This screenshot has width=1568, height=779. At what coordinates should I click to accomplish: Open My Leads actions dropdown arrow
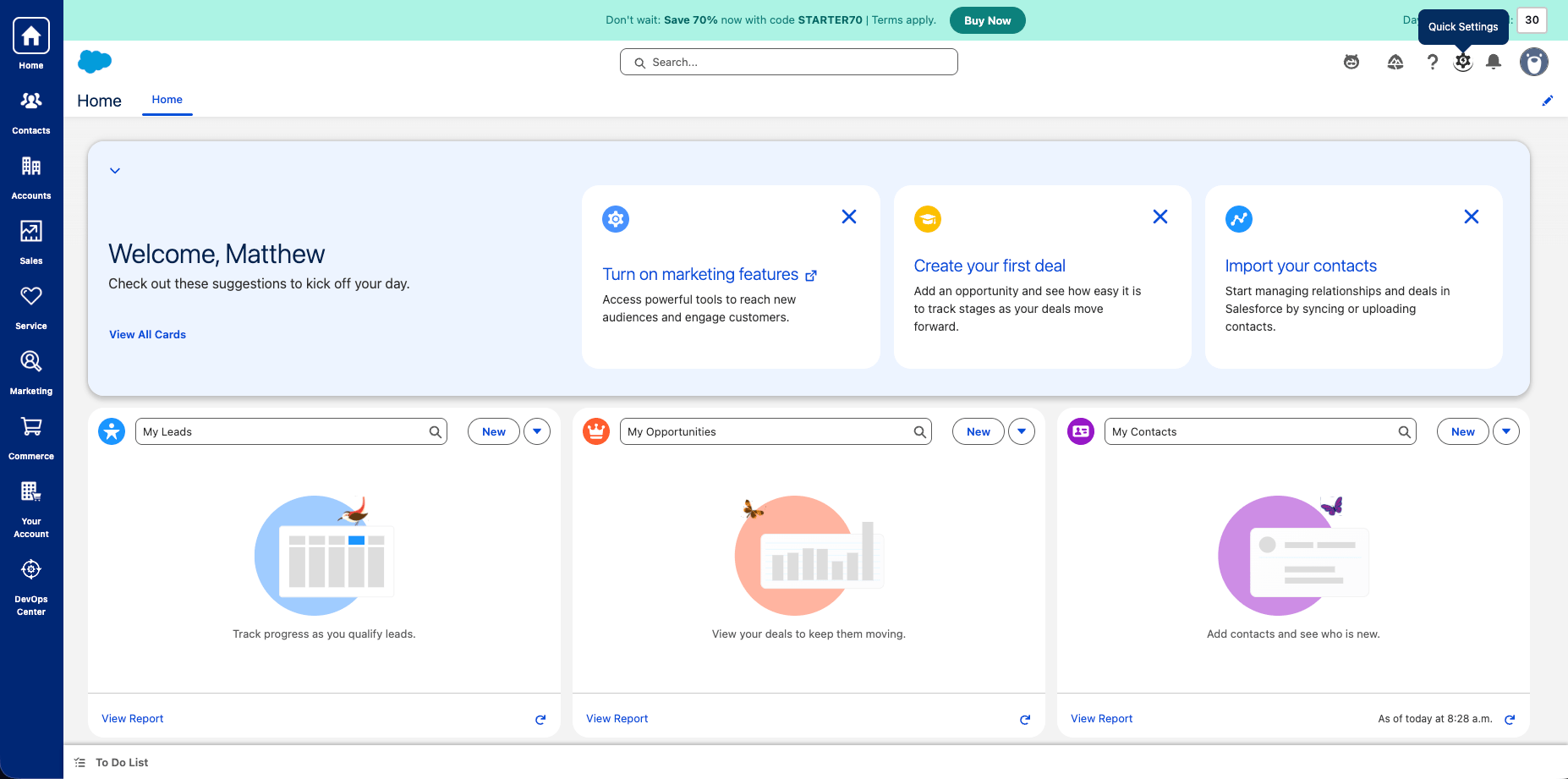(537, 431)
